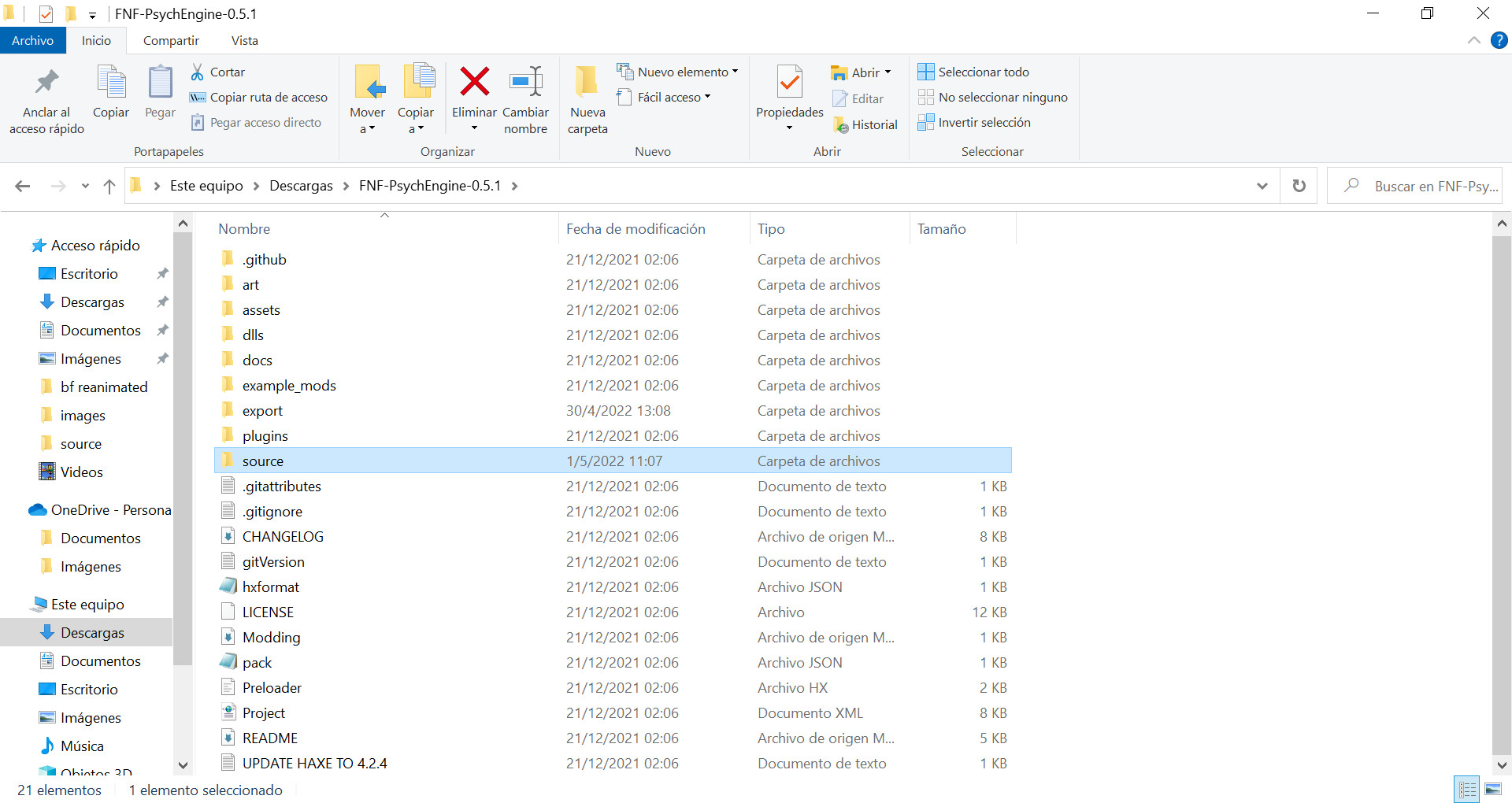Click the Eliminar red X icon

tap(474, 83)
